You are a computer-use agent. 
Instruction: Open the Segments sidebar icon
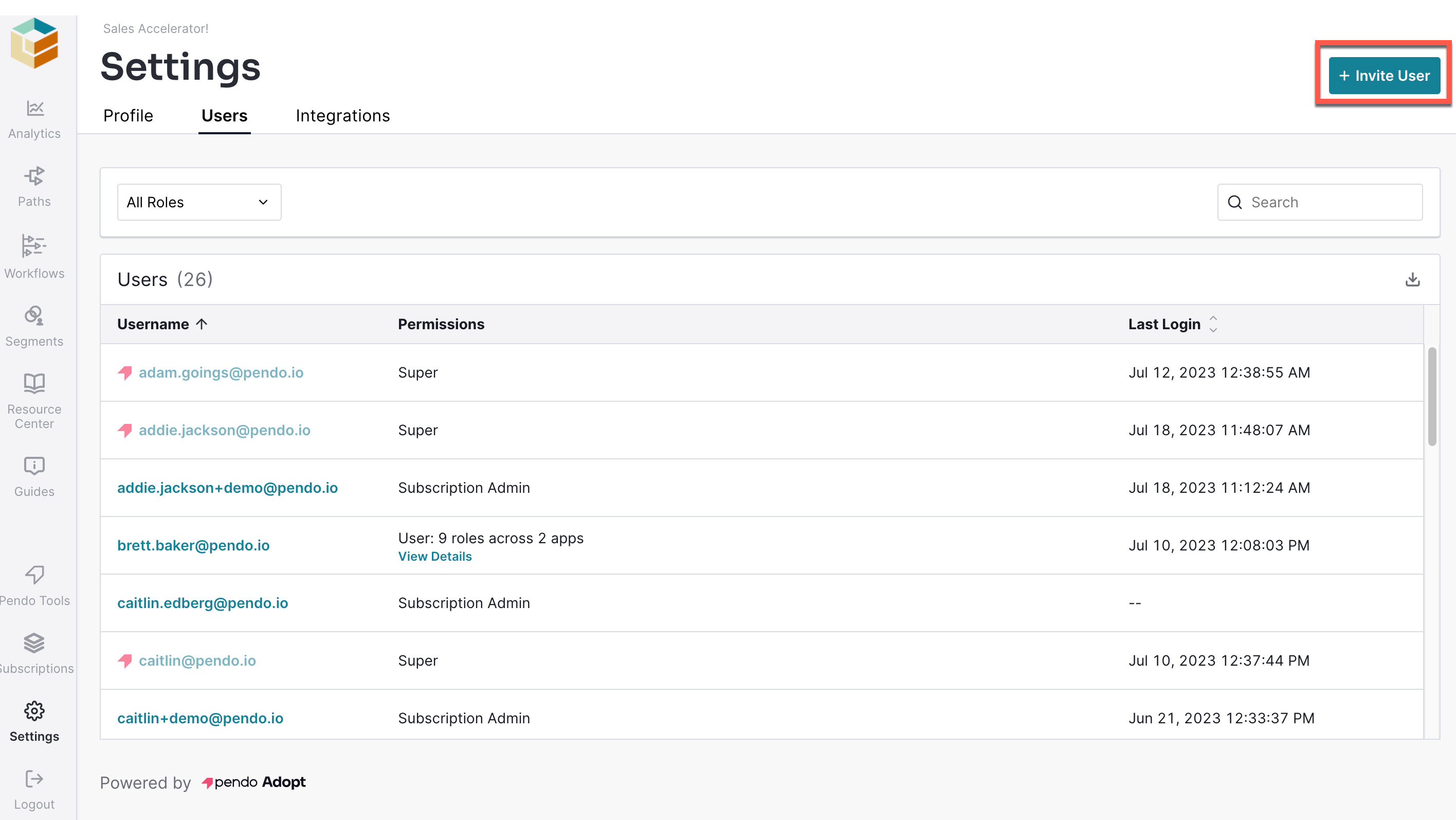[x=34, y=315]
